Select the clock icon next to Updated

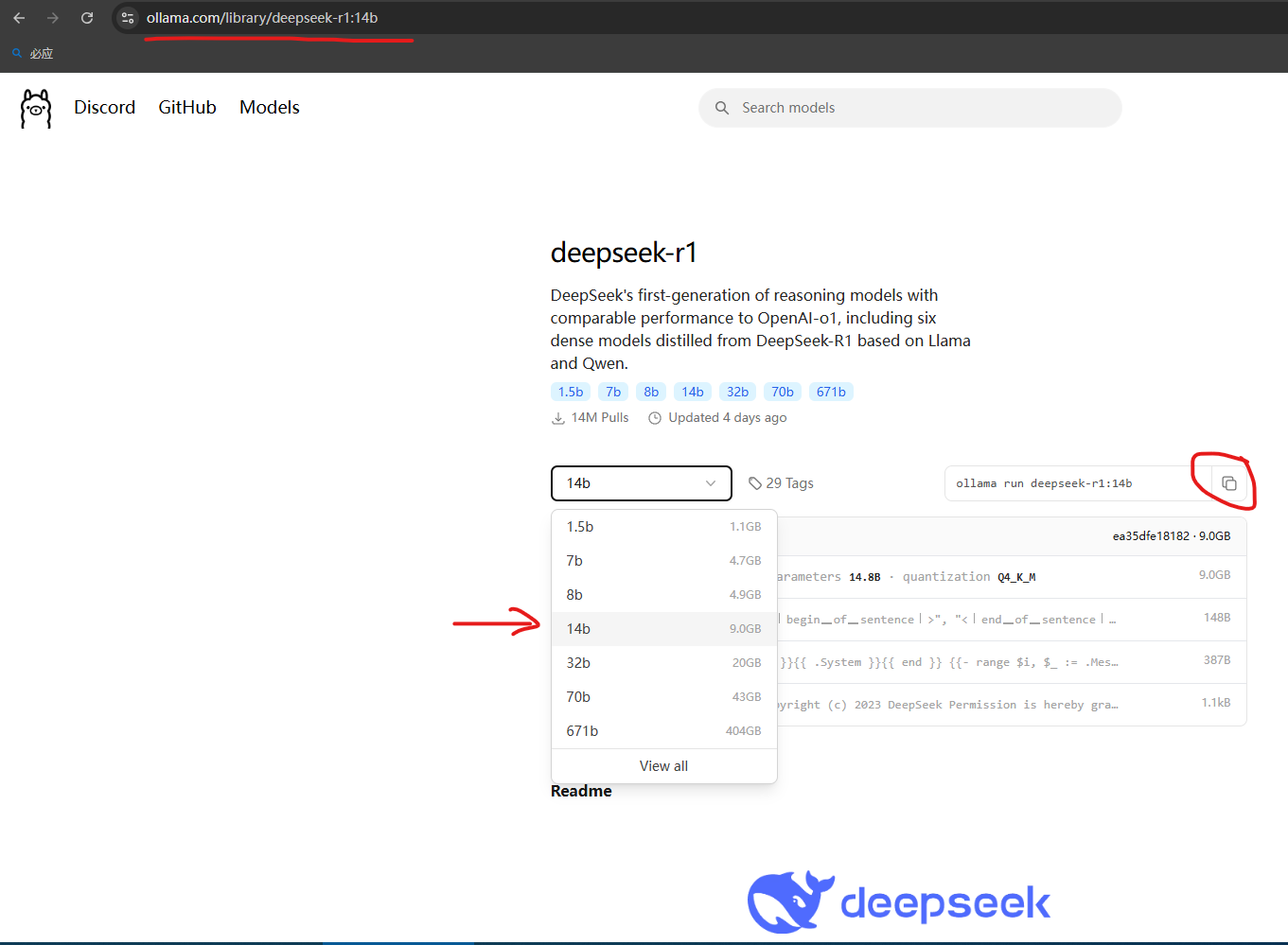click(x=655, y=418)
